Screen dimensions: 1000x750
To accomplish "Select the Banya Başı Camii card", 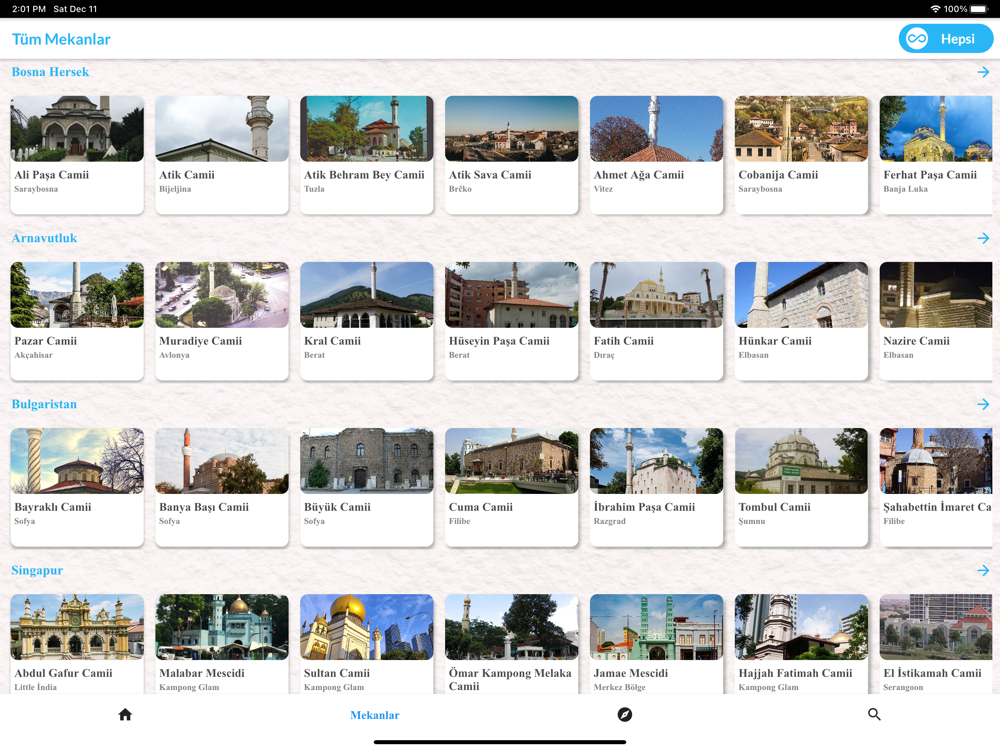I will point(222,487).
